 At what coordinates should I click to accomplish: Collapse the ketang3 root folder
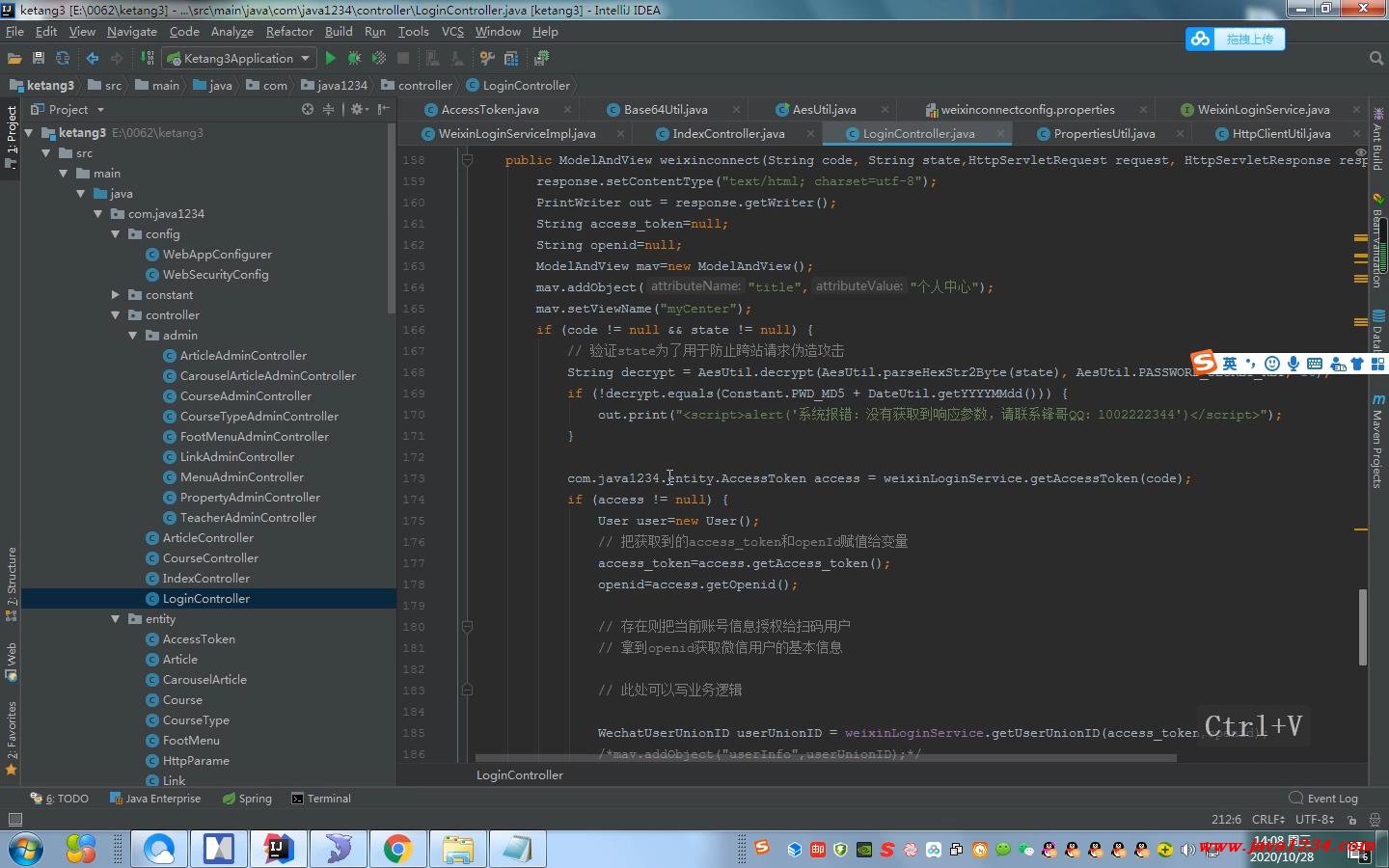pos(29,133)
